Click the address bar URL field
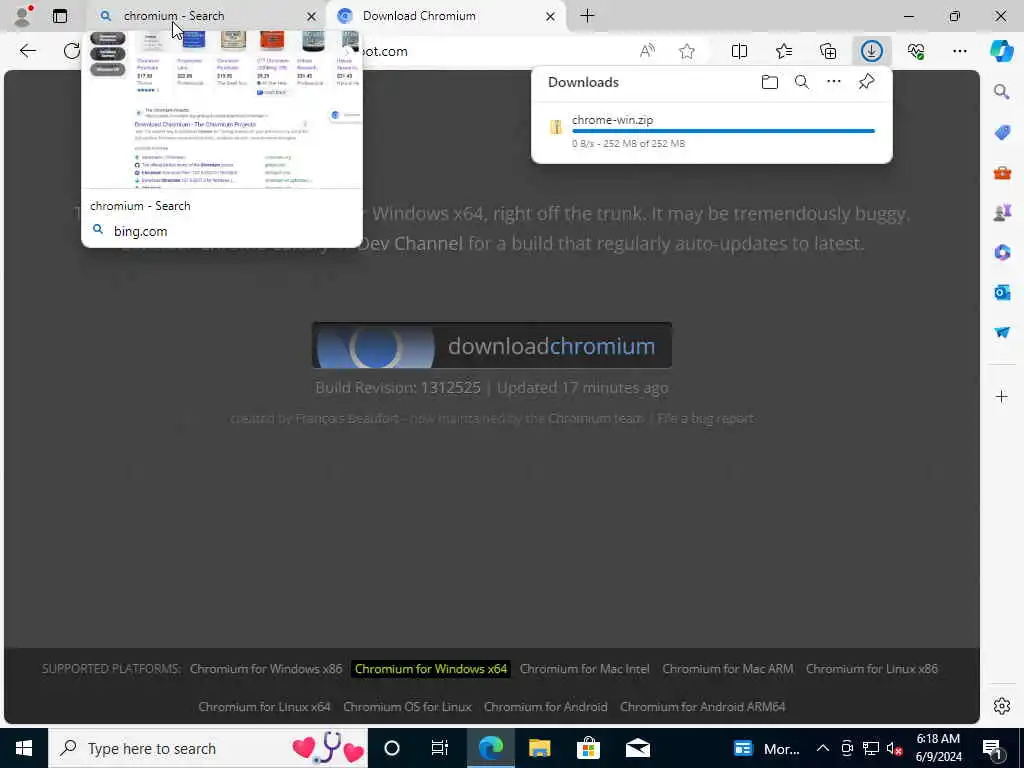 496,51
